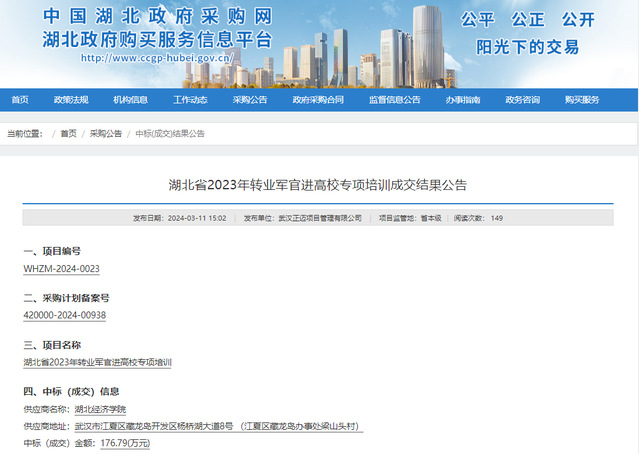Open the 政策法规 menu item
Image resolution: width=639 pixels, height=454 pixels.
coord(71,100)
